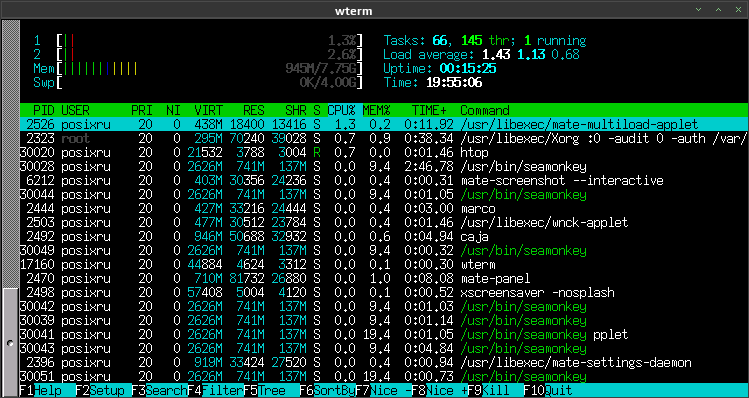Sort by the NI column header
The image size is (749, 398).
pyautogui.click(x=173, y=110)
